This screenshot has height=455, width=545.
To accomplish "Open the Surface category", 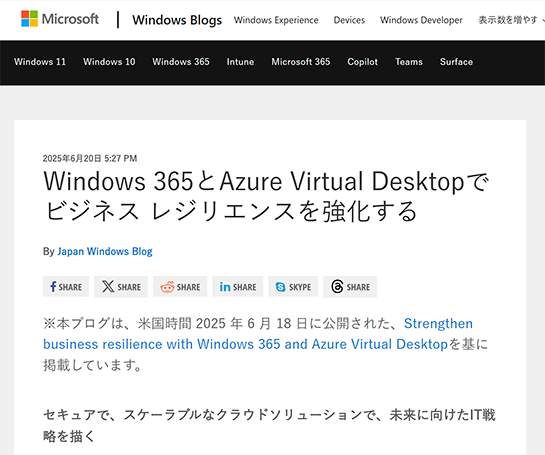I will pos(456,62).
